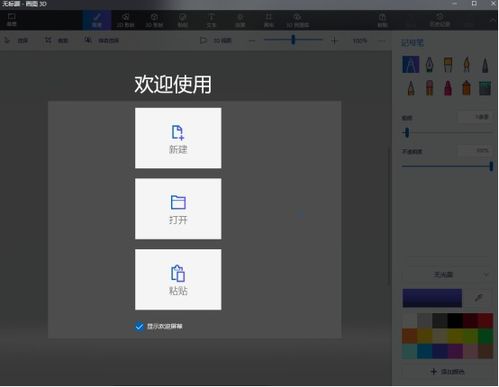
Task: Open the Menu tab at top-left
Action: click(x=12, y=20)
